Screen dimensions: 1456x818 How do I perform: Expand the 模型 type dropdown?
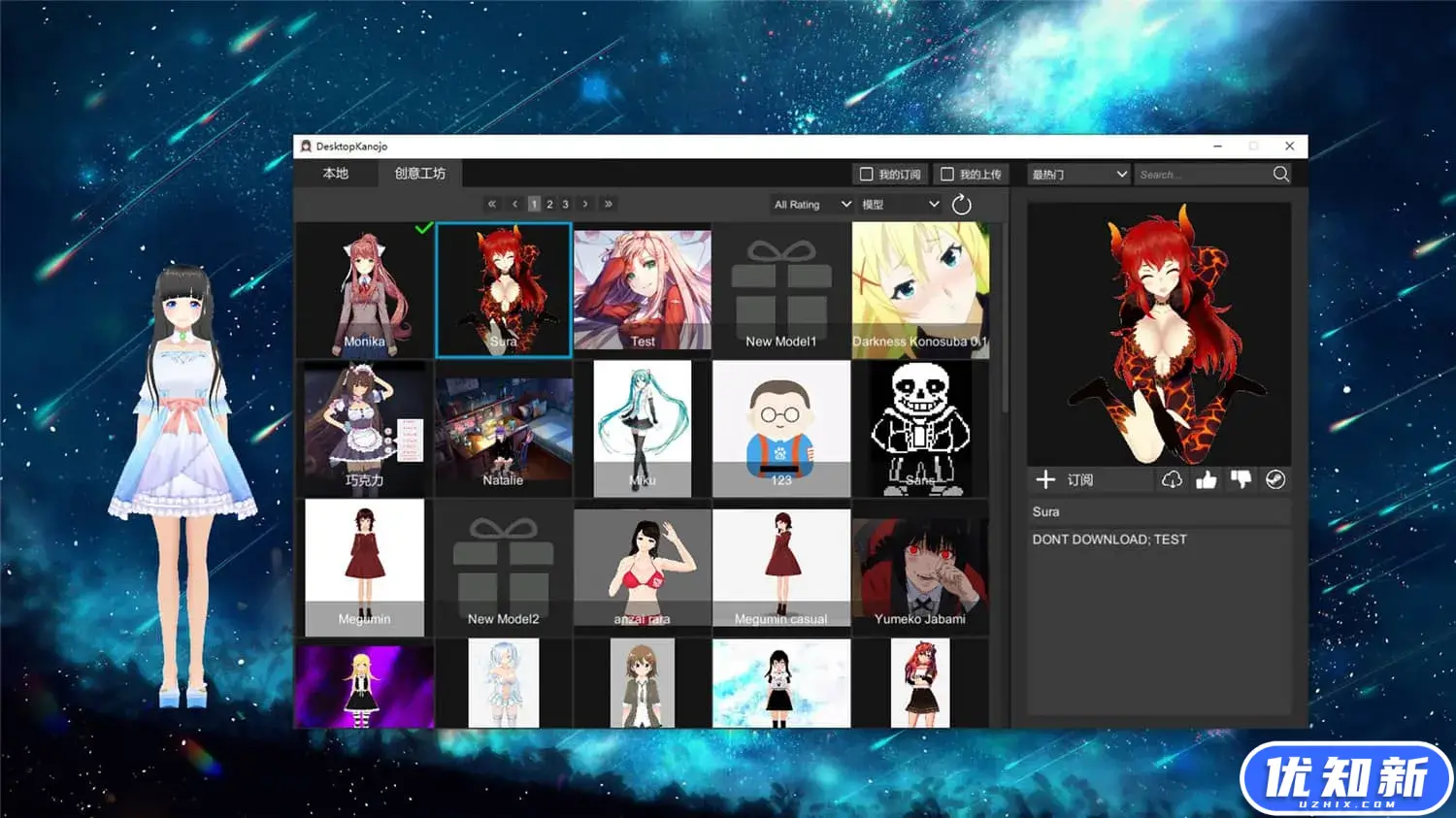pos(900,205)
